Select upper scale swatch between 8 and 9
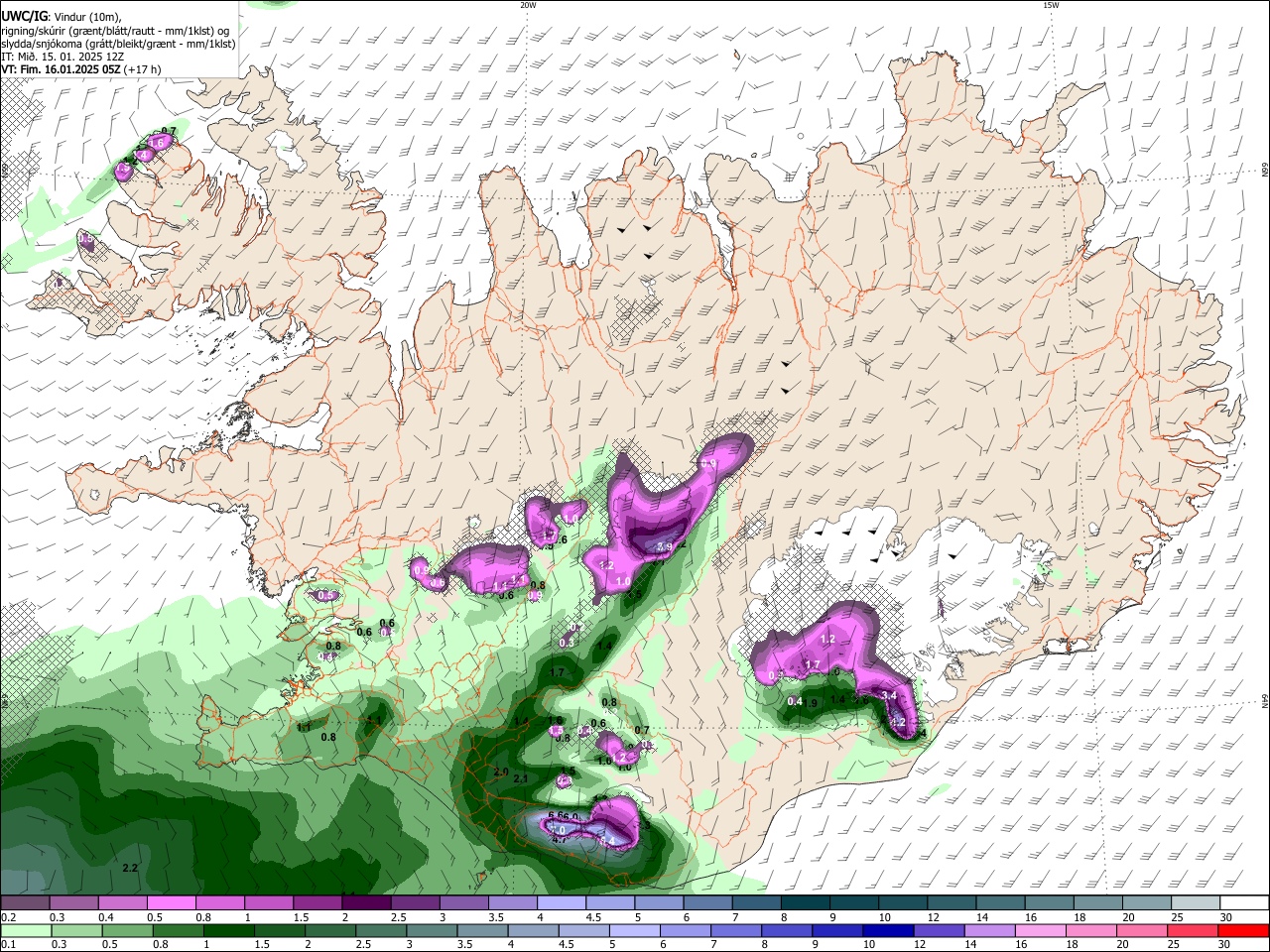 coord(806,902)
